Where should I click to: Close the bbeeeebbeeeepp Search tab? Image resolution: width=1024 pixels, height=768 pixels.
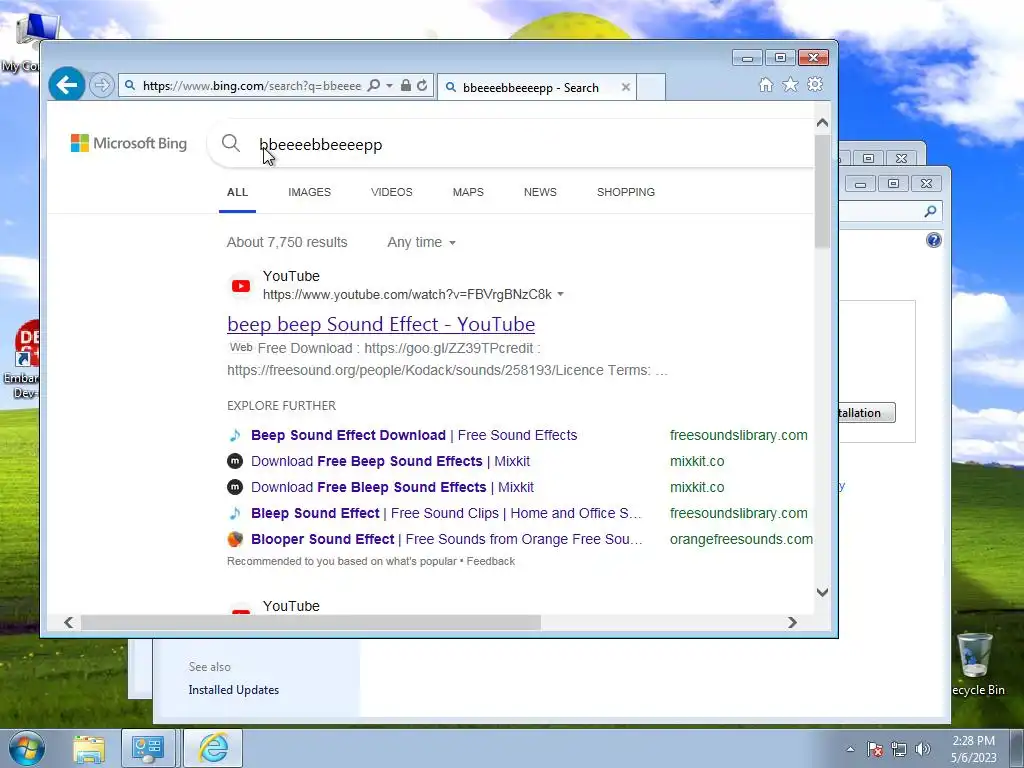pos(626,87)
